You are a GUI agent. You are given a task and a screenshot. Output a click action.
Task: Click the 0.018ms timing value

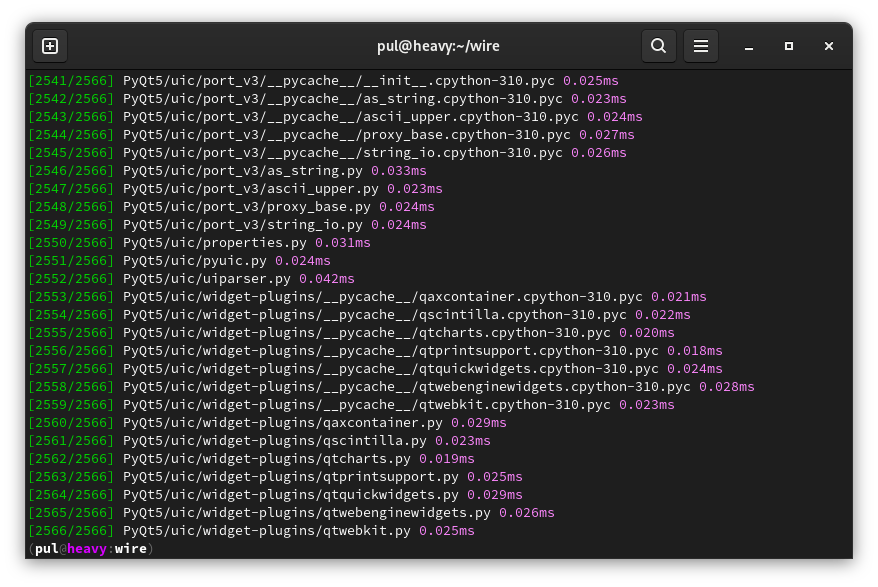pyautogui.click(x=695, y=351)
